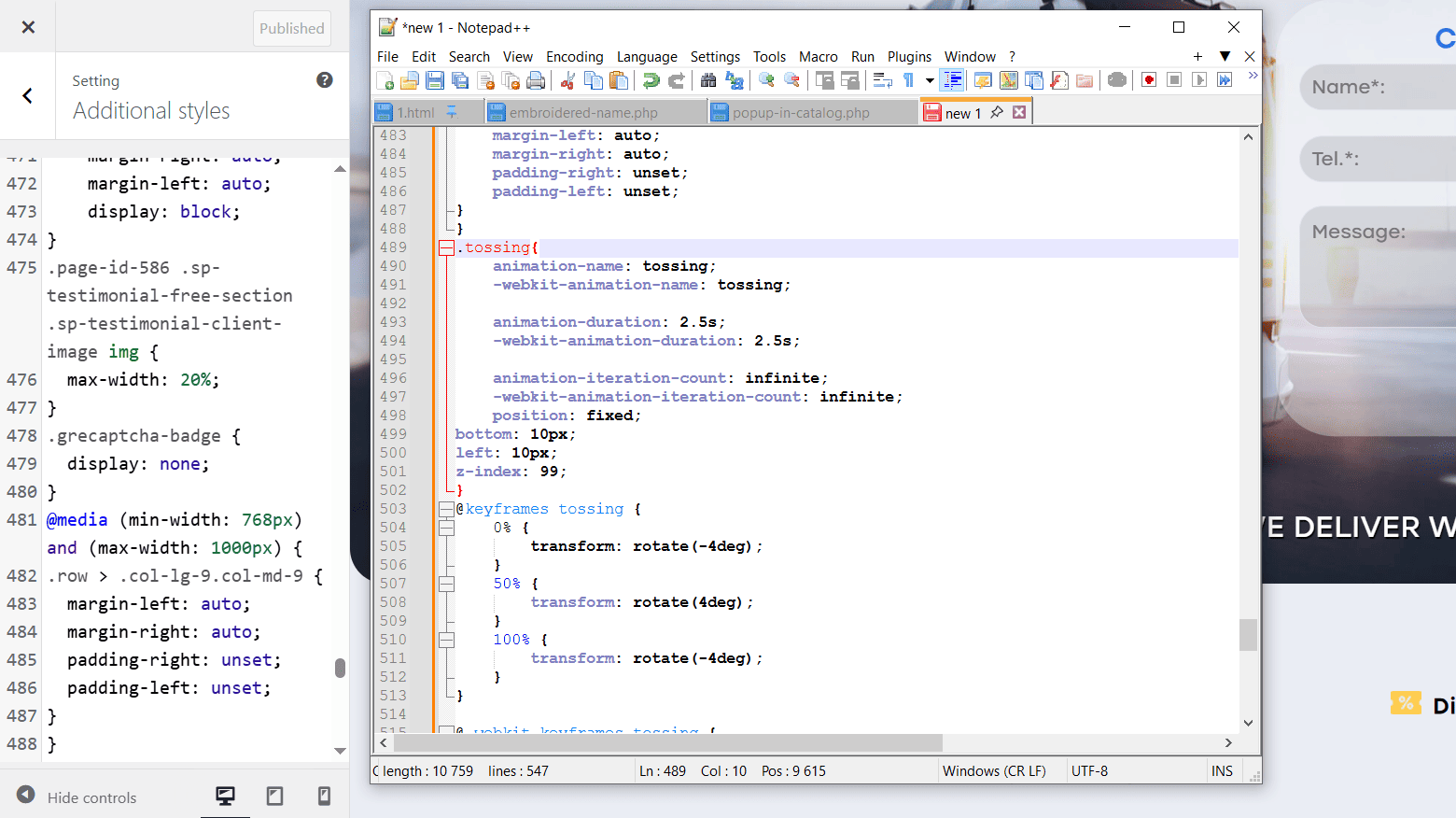Expand the toolbar overflow chevron
1456x818 pixels.
1253,76
